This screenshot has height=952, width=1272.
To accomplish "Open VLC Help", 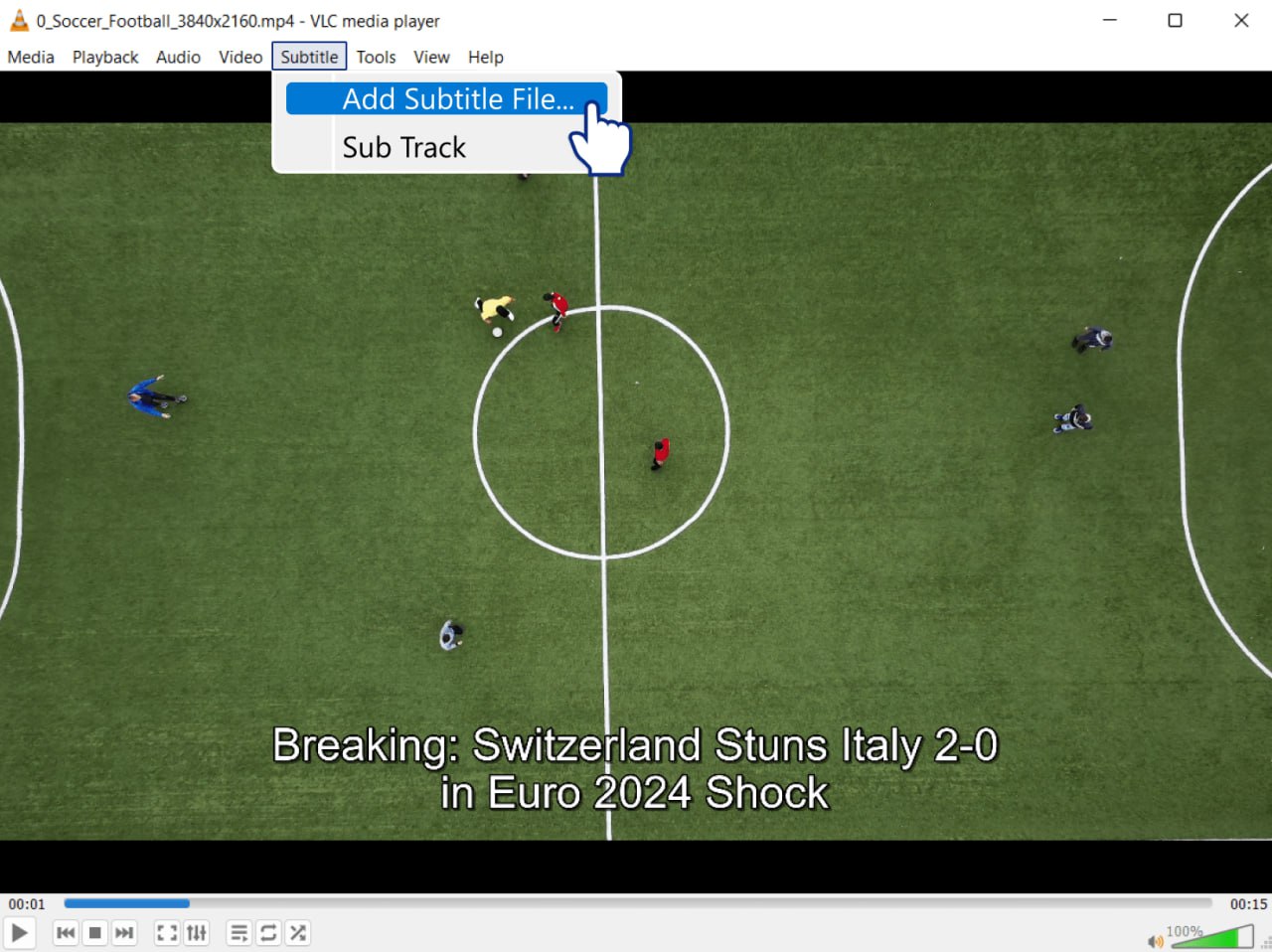I will 485,57.
